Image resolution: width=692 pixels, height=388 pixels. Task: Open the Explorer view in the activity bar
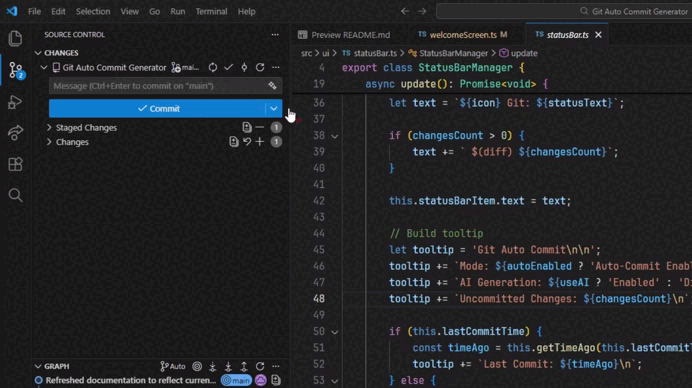click(15, 38)
